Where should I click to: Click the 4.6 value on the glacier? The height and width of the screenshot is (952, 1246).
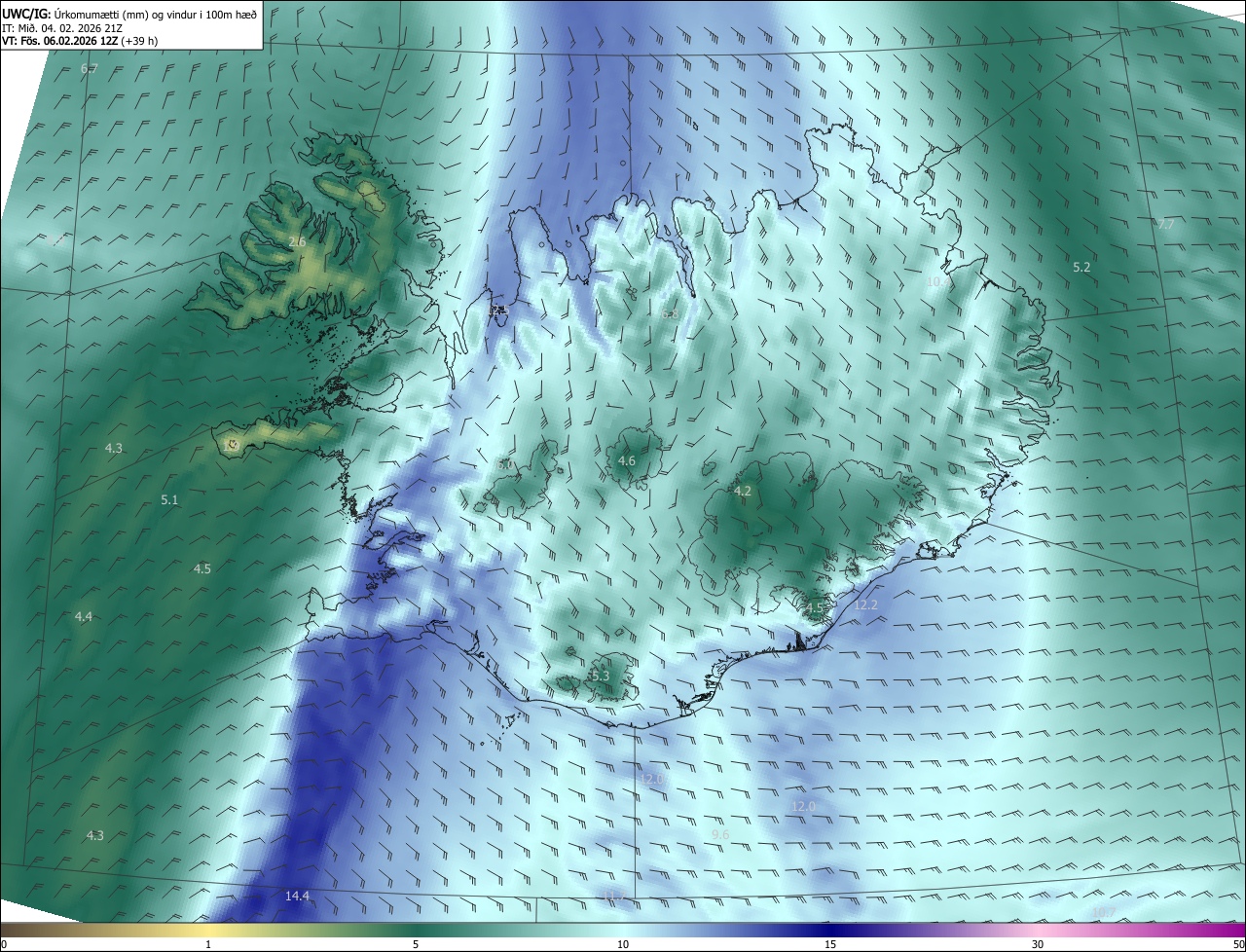[627, 461]
